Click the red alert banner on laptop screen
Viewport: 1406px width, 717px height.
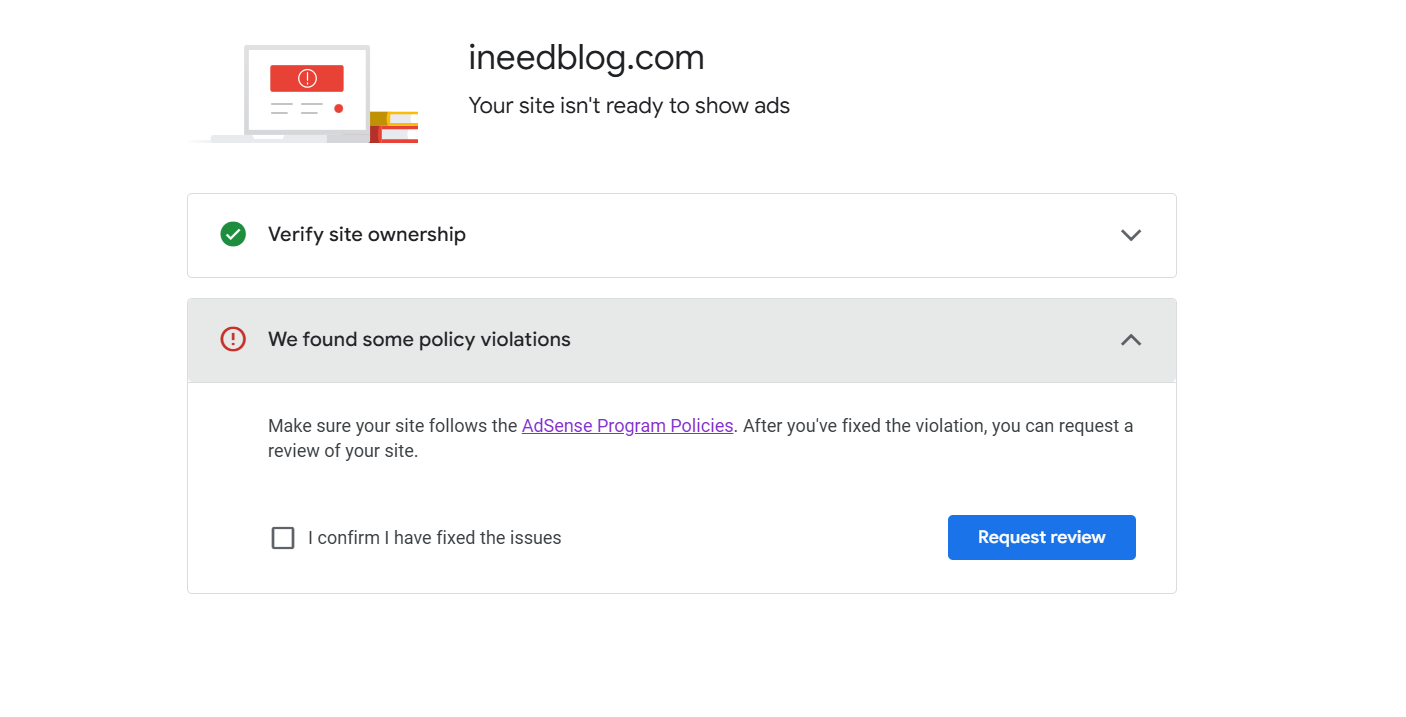tap(307, 78)
